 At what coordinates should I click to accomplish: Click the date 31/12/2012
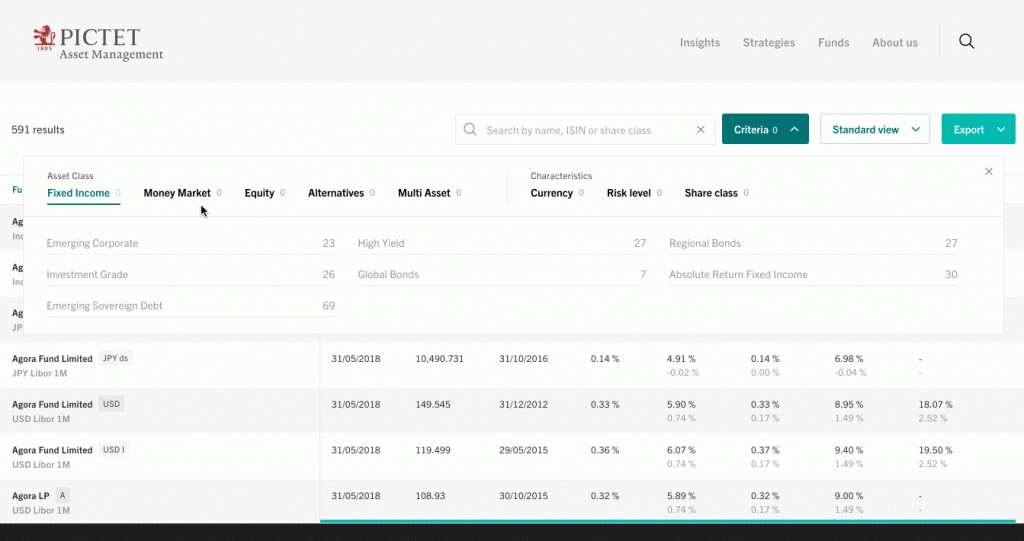click(x=523, y=404)
